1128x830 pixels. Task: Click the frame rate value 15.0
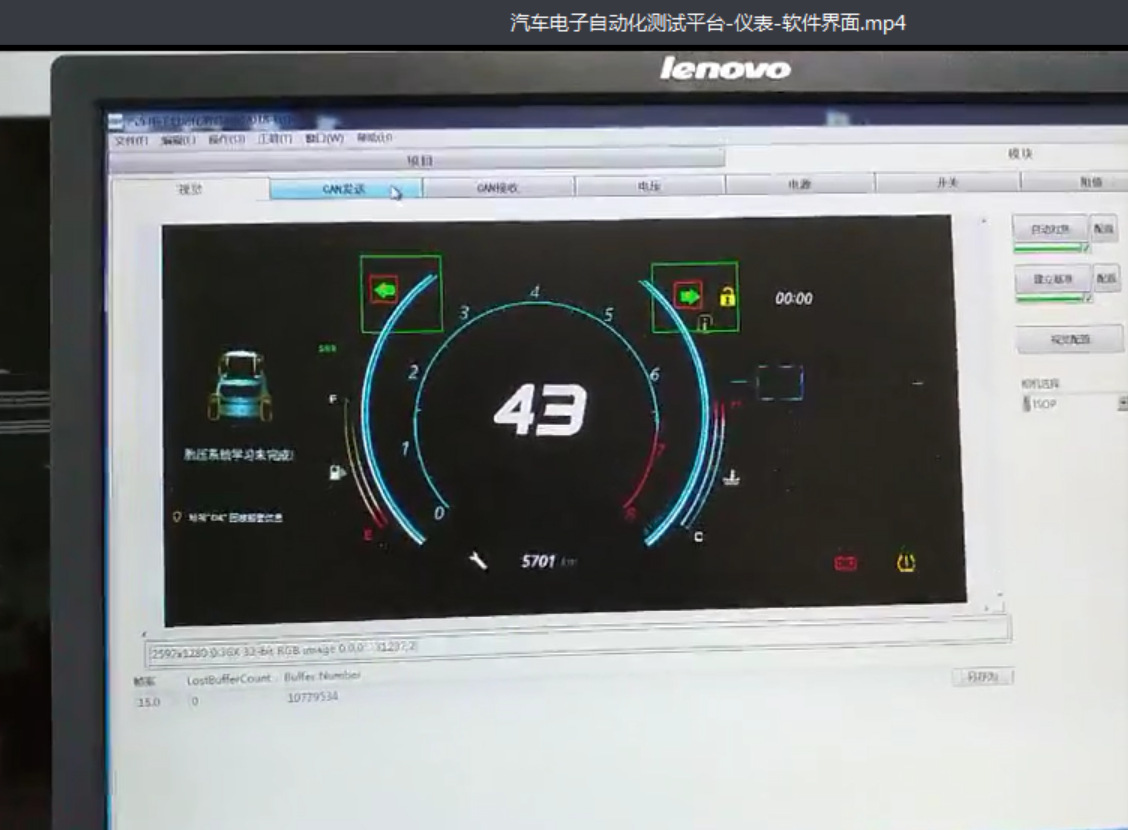(148, 702)
